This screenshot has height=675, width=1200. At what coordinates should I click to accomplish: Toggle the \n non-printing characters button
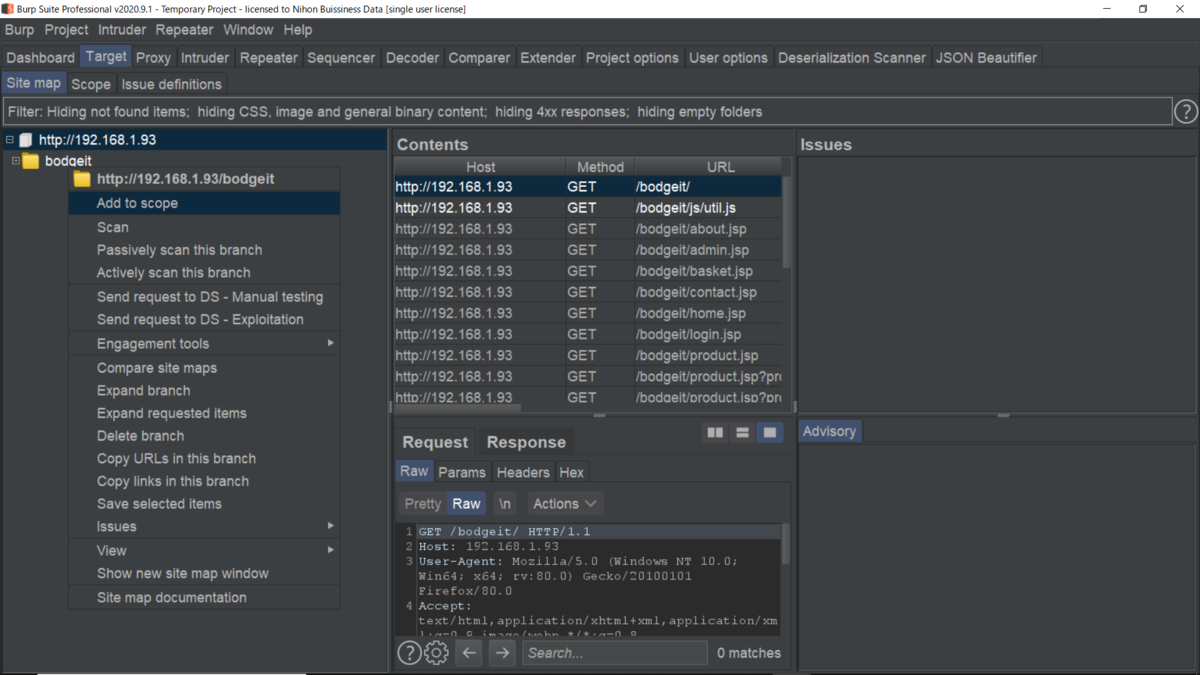505,504
